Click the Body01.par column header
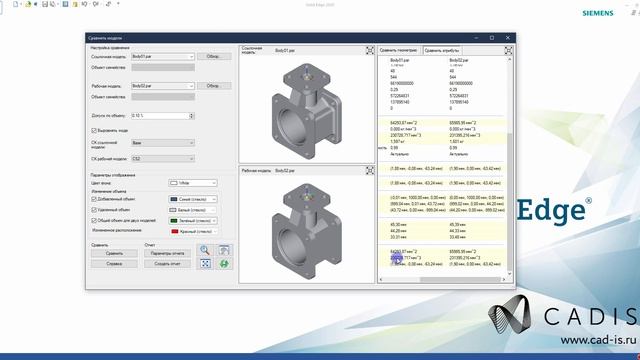 click(400, 60)
